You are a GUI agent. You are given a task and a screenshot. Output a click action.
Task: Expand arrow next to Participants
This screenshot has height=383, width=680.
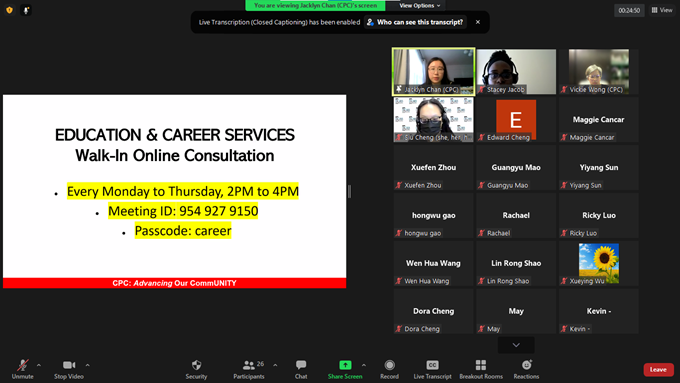pos(275,365)
